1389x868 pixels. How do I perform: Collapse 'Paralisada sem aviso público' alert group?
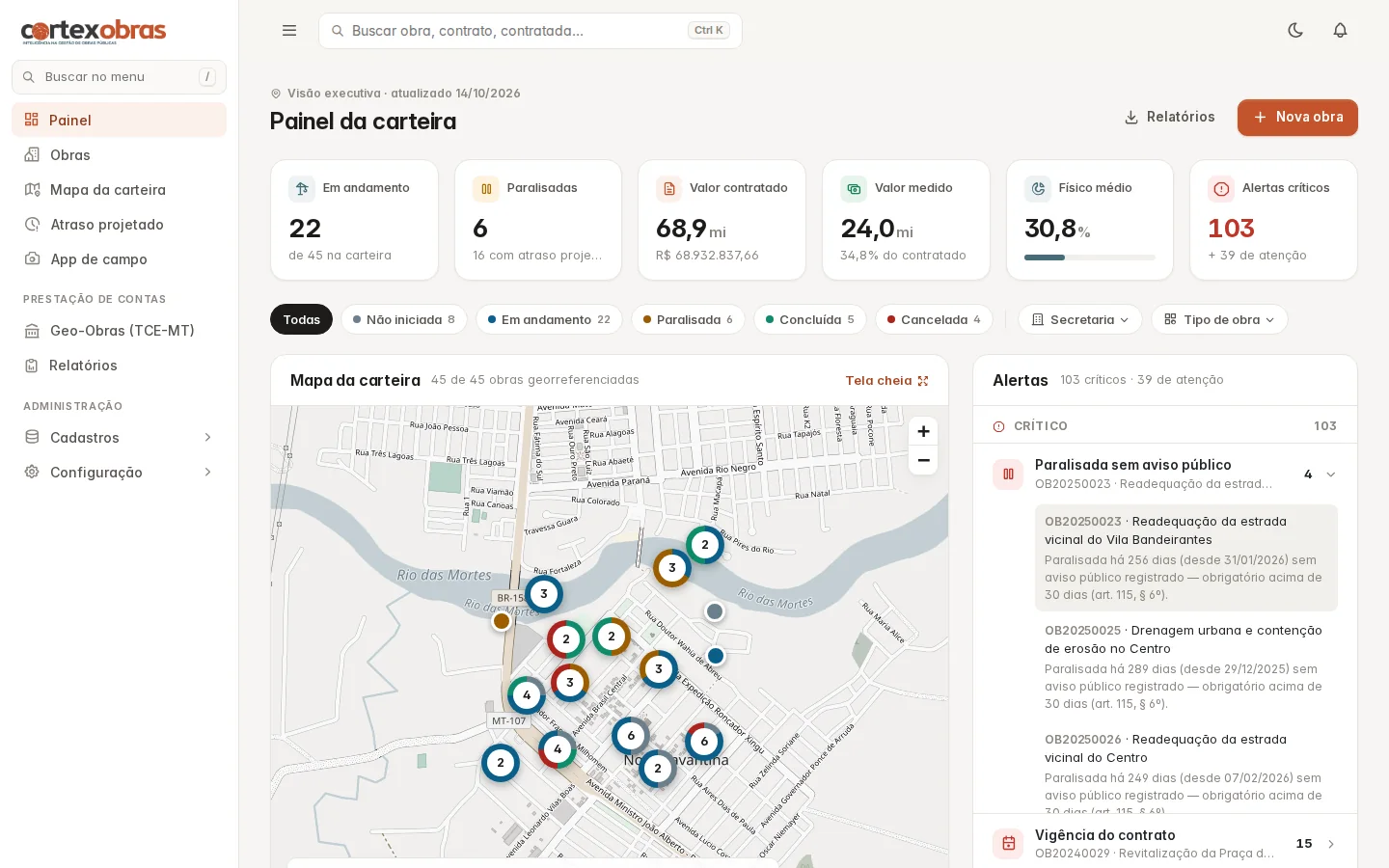click(x=1331, y=475)
